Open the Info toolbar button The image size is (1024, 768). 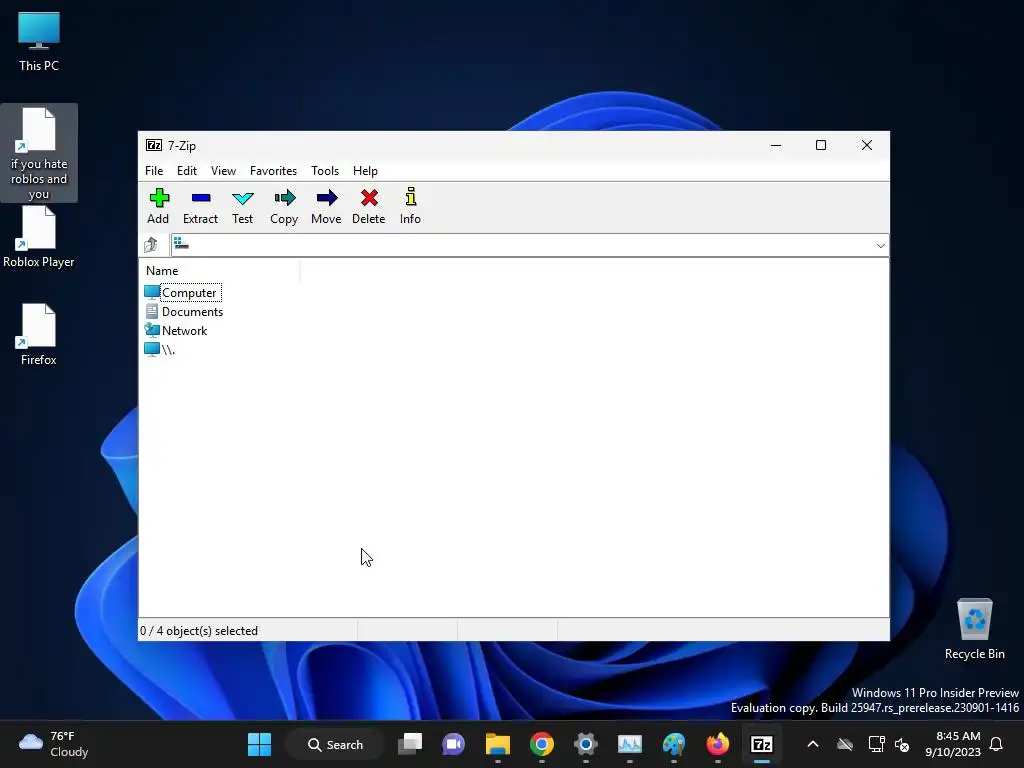[410, 206]
